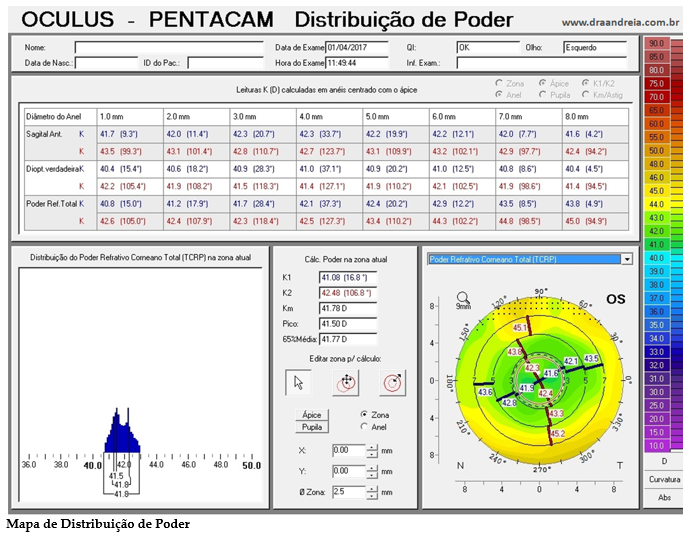Viewport: 685px width, 534px height.
Task: Click cell 42.3 (33.7°) under 4.0 mm
Action: [329, 134]
